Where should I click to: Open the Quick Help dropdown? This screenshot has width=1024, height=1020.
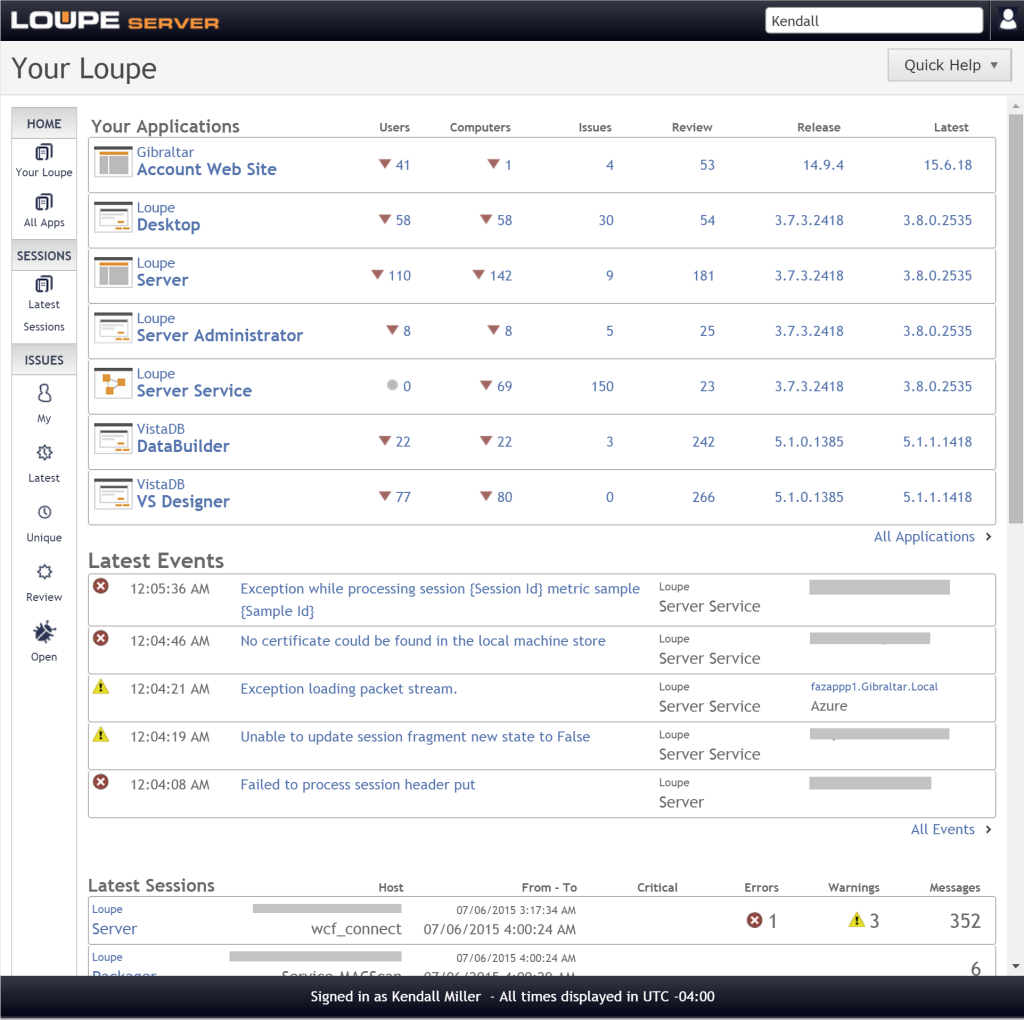pyautogui.click(x=948, y=64)
